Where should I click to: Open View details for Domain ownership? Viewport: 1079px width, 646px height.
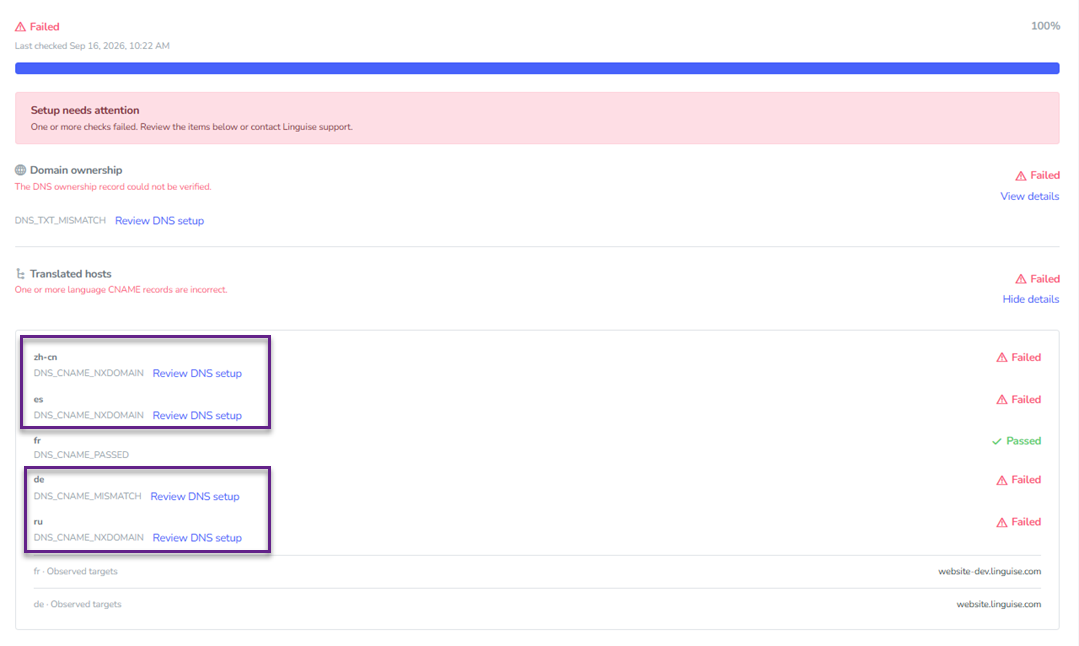pos(1029,196)
